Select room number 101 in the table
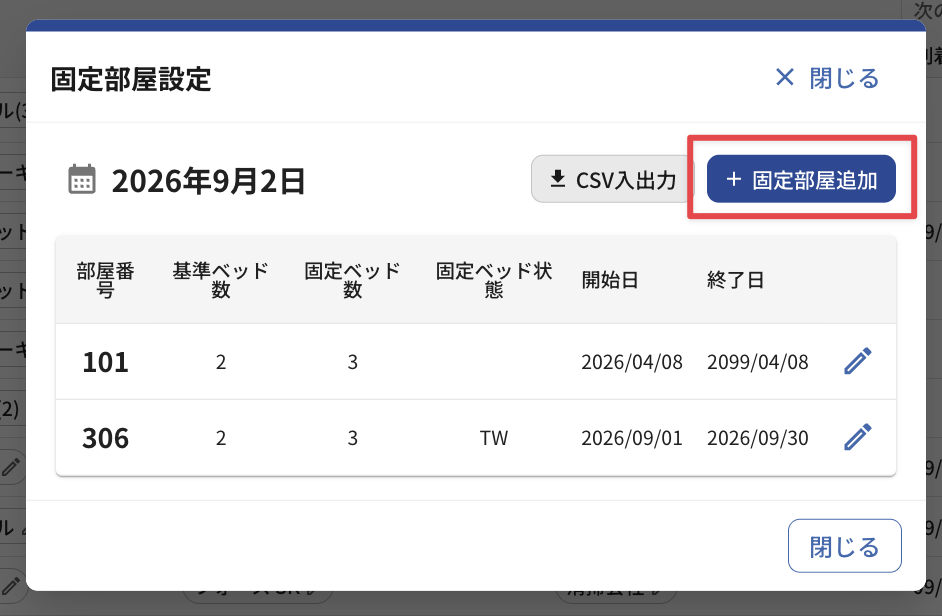This screenshot has height=616, width=942. point(105,362)
